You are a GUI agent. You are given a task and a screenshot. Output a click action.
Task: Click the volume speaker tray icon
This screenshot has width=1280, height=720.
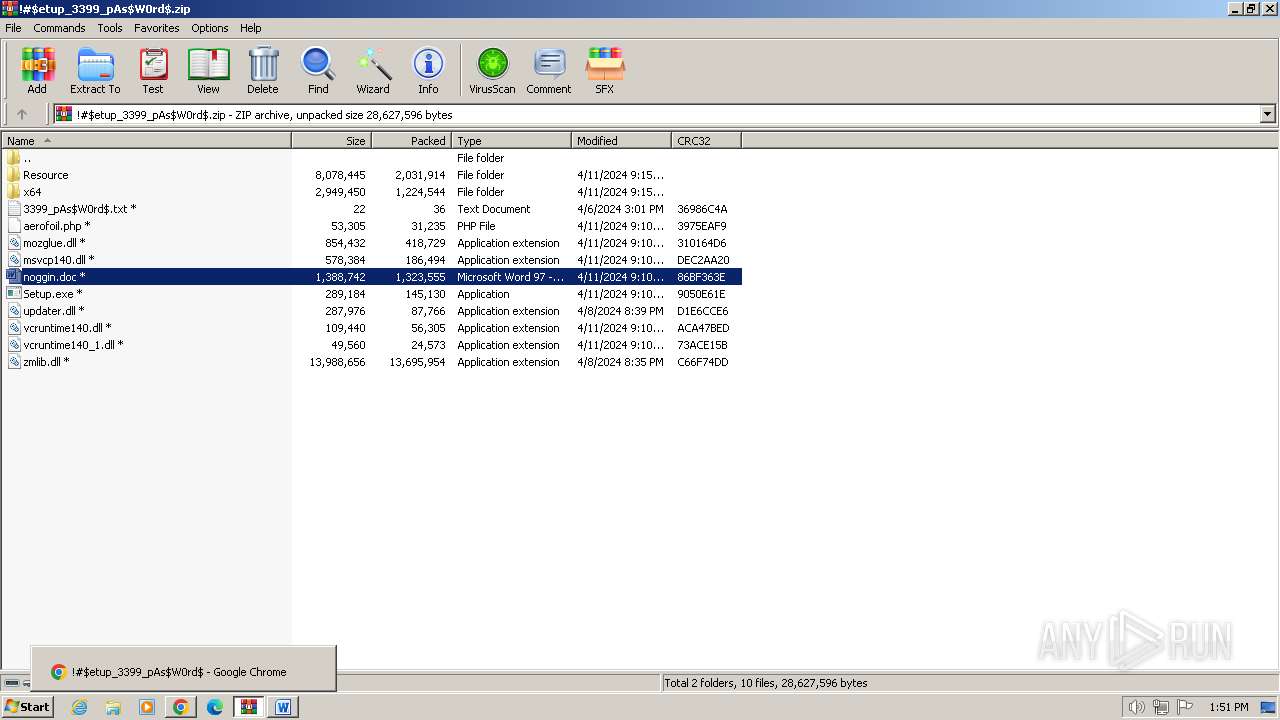tap(1136, 707)
